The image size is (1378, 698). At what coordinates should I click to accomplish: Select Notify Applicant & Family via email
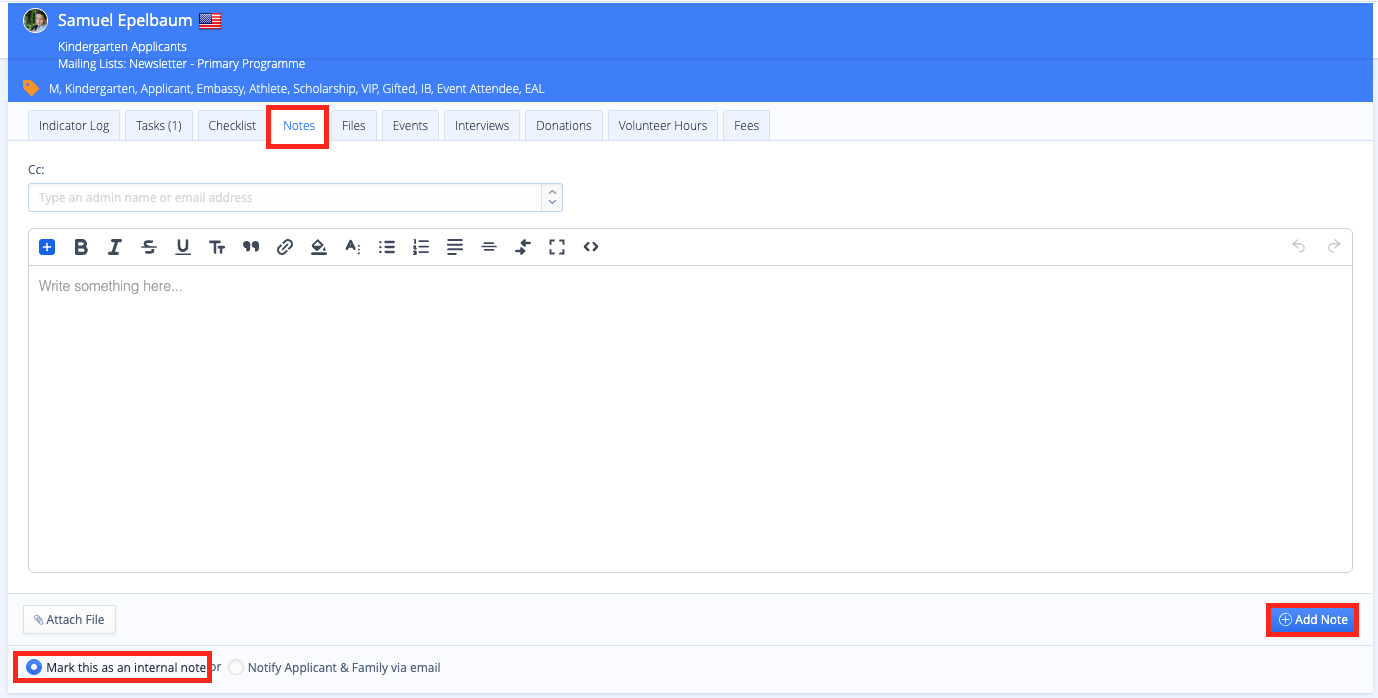coord(236,667)
